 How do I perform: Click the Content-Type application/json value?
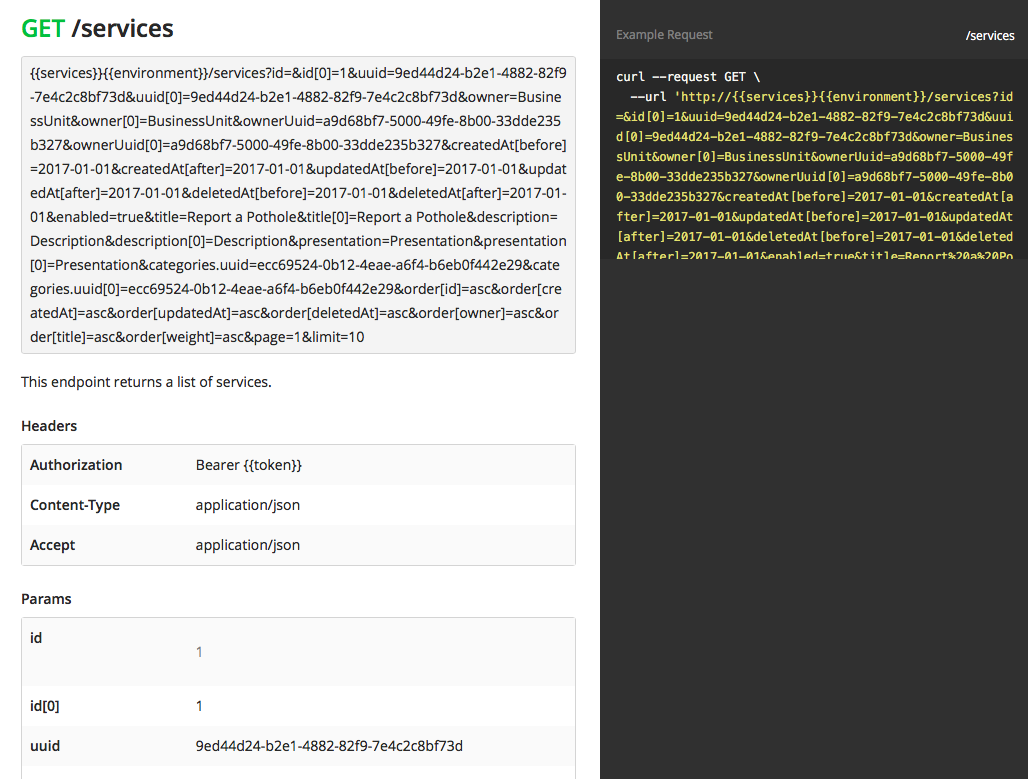click(x=249, y=505)
